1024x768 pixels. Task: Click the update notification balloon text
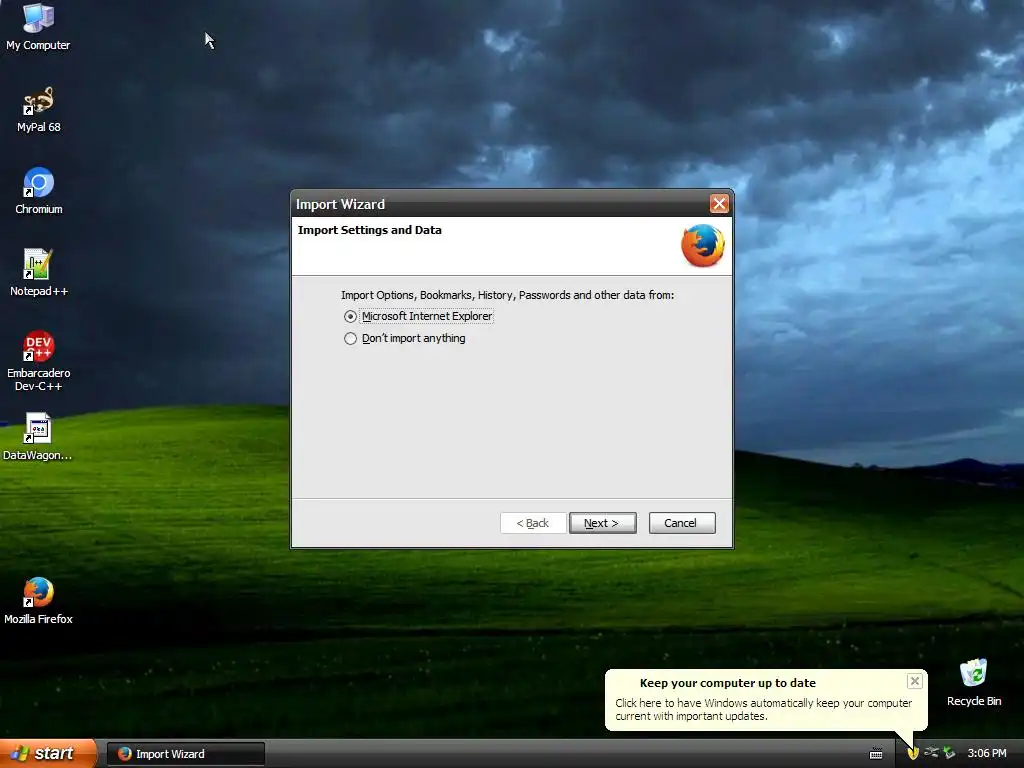(x=763, y=709)
